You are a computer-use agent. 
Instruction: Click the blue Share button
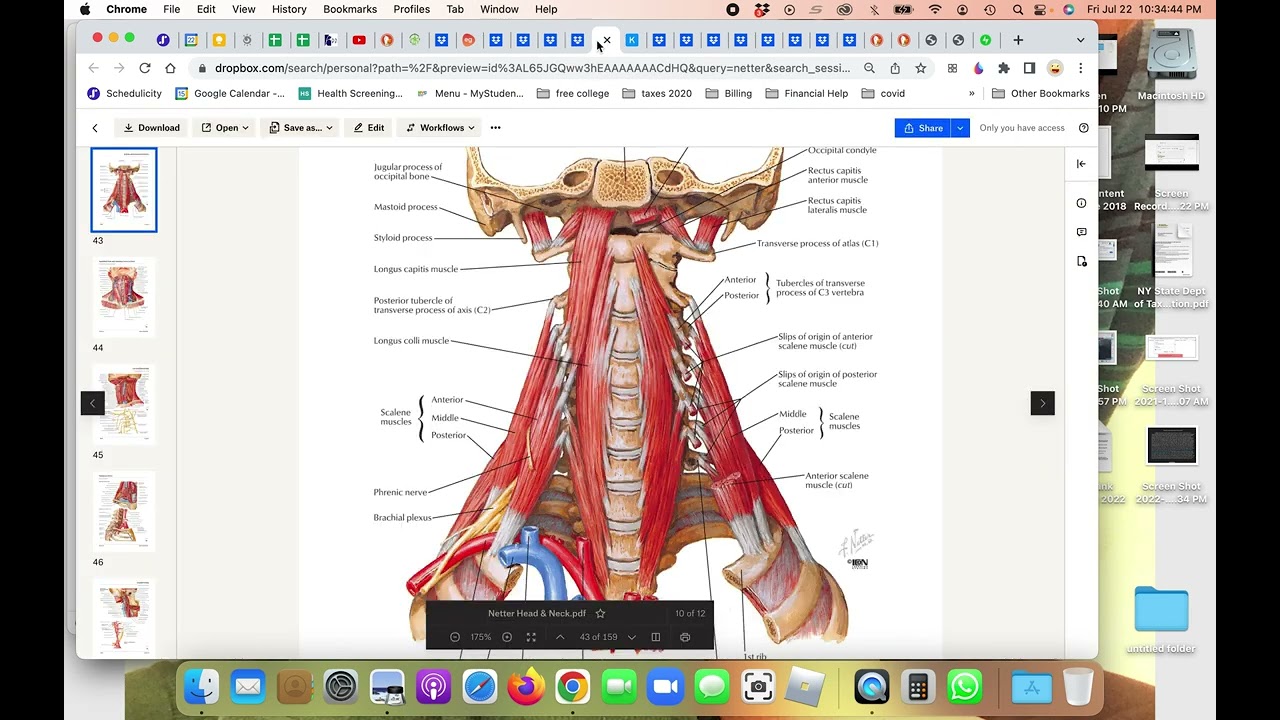point(923,128)
